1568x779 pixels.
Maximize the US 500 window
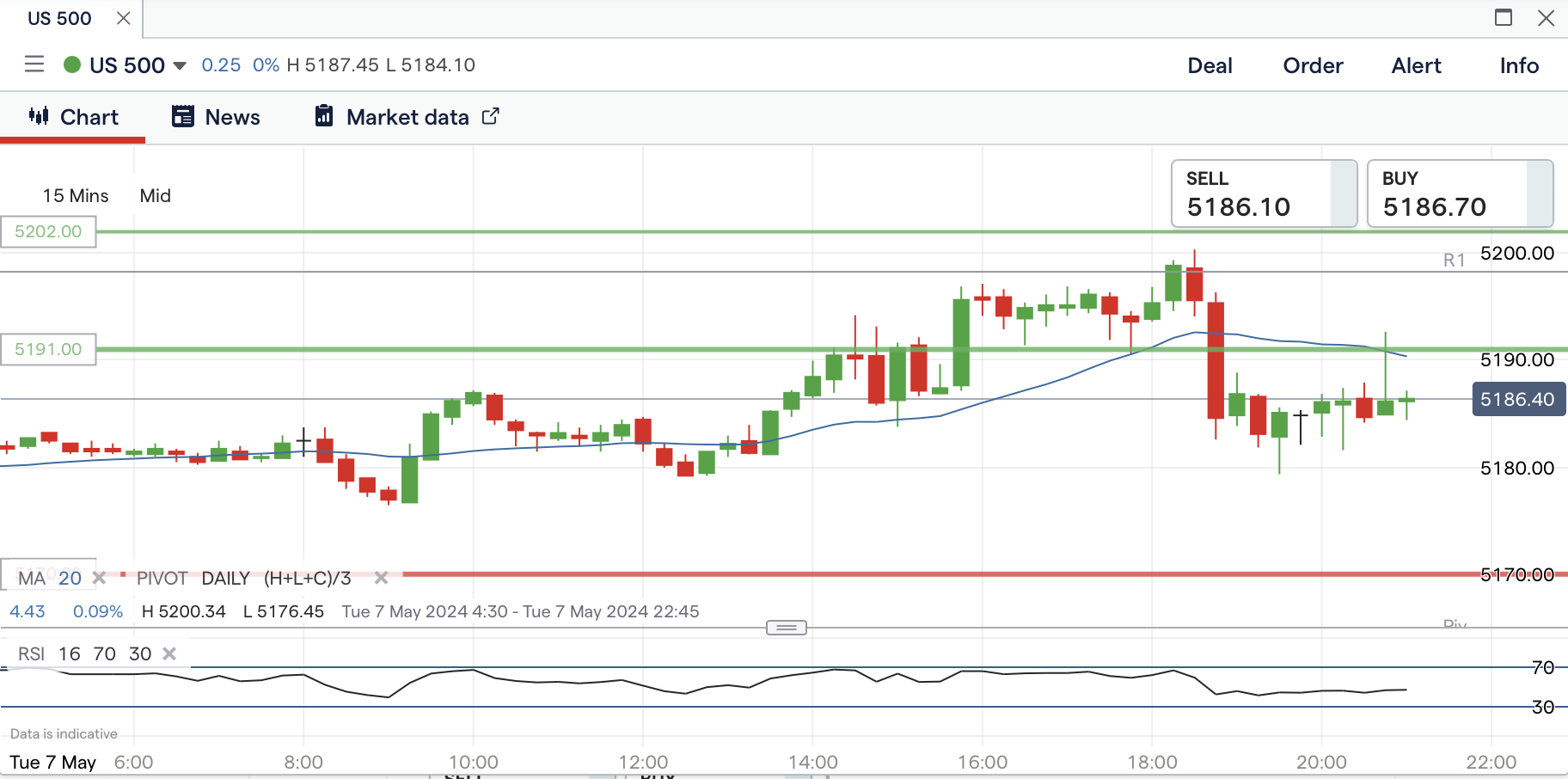[x=1504, y=17]
